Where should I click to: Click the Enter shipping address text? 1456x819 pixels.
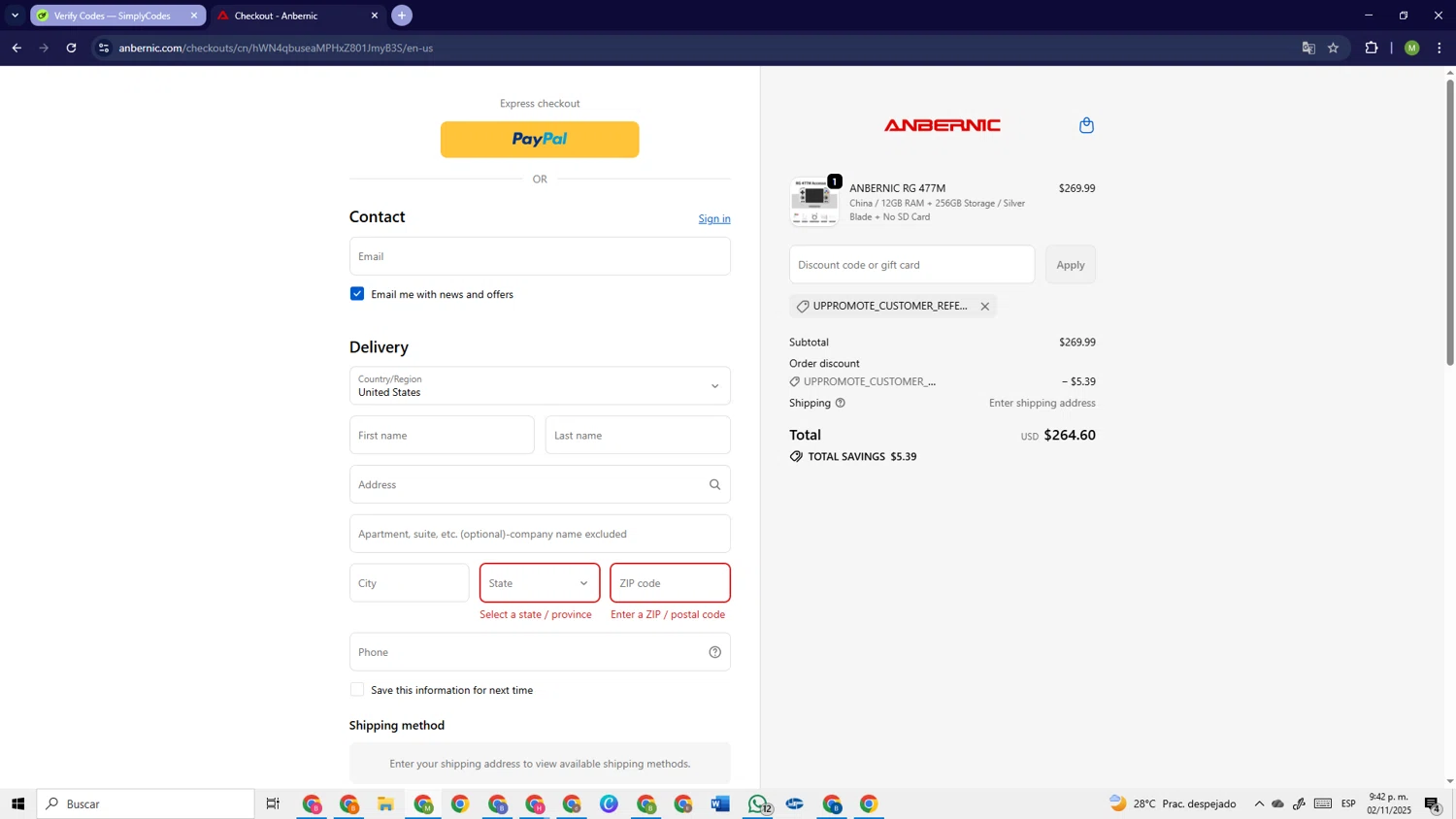point(1042,403)
